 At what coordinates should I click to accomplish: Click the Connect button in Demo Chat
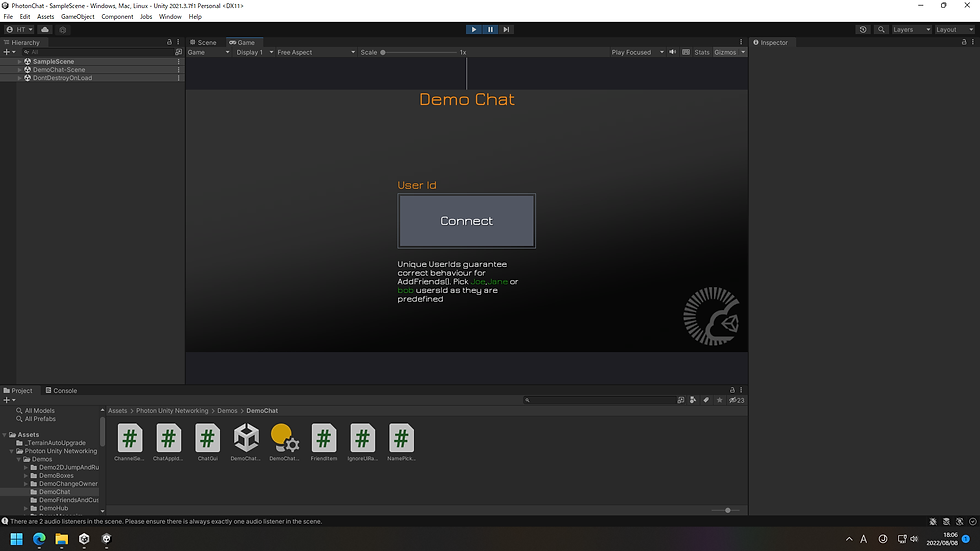(x=466, y=221)
